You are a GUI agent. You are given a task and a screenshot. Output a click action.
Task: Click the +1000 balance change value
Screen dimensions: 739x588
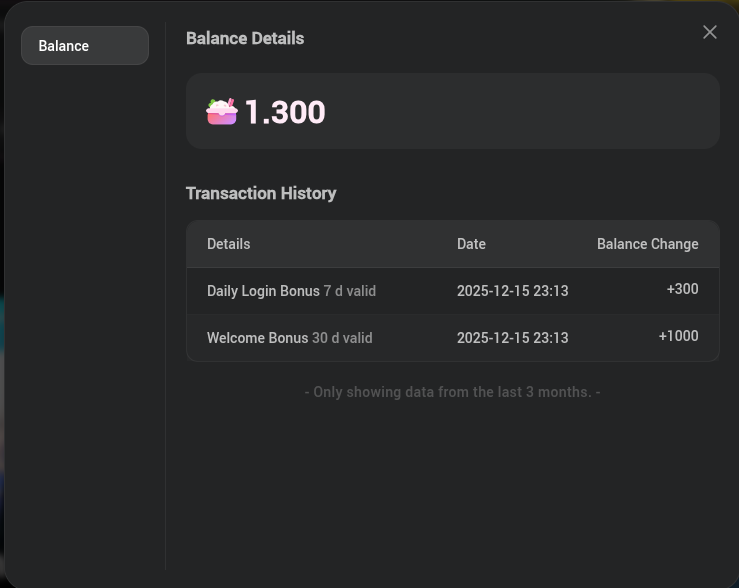[x=678, y=336]
